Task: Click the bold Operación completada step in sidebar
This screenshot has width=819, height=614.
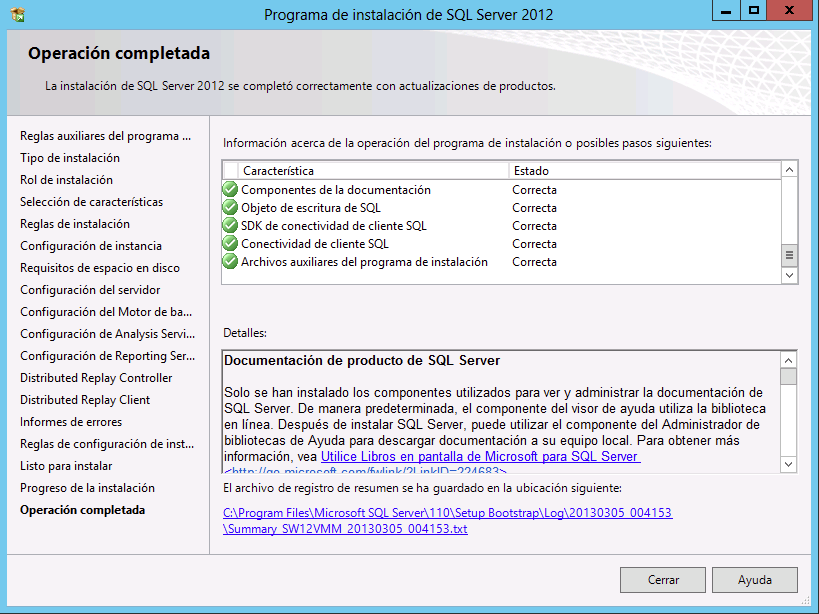Action: pyautogui.click(x=83, y=510)
